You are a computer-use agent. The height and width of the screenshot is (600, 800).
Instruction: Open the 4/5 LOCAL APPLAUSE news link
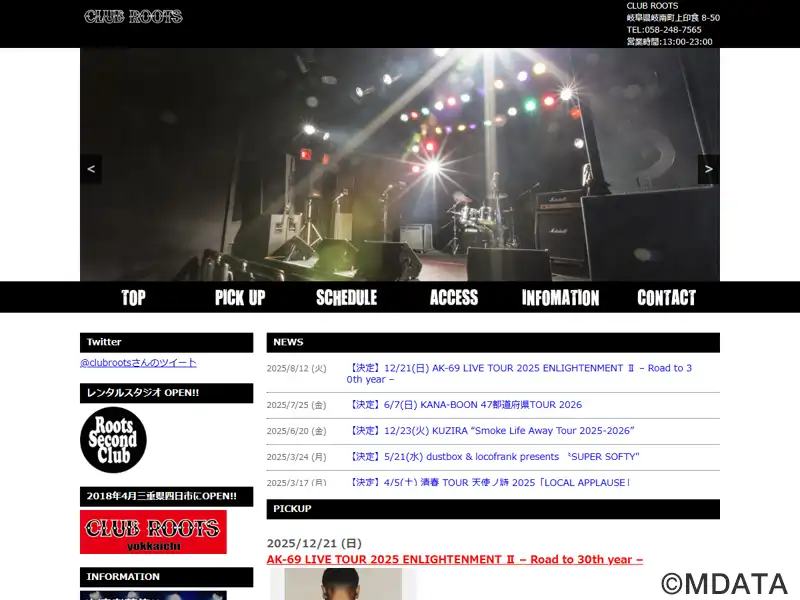pyautogui.click(x=489, y=482)
